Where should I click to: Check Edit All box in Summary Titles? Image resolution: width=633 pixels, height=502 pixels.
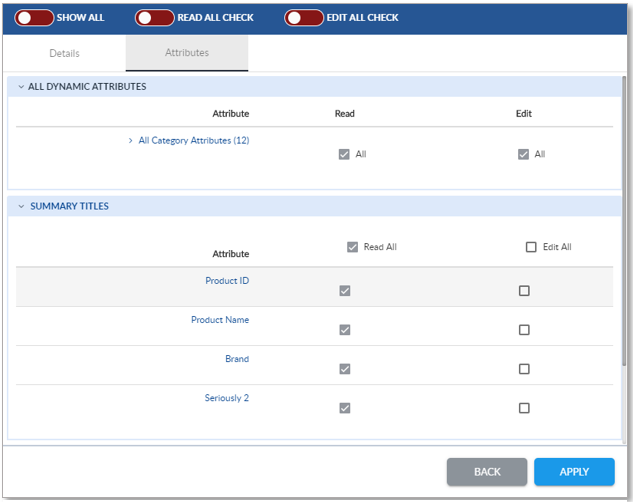(531, 247)
